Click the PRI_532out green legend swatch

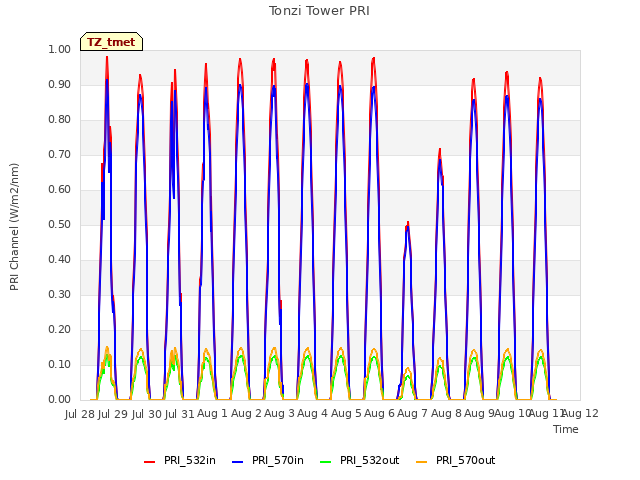pos(326,462)
